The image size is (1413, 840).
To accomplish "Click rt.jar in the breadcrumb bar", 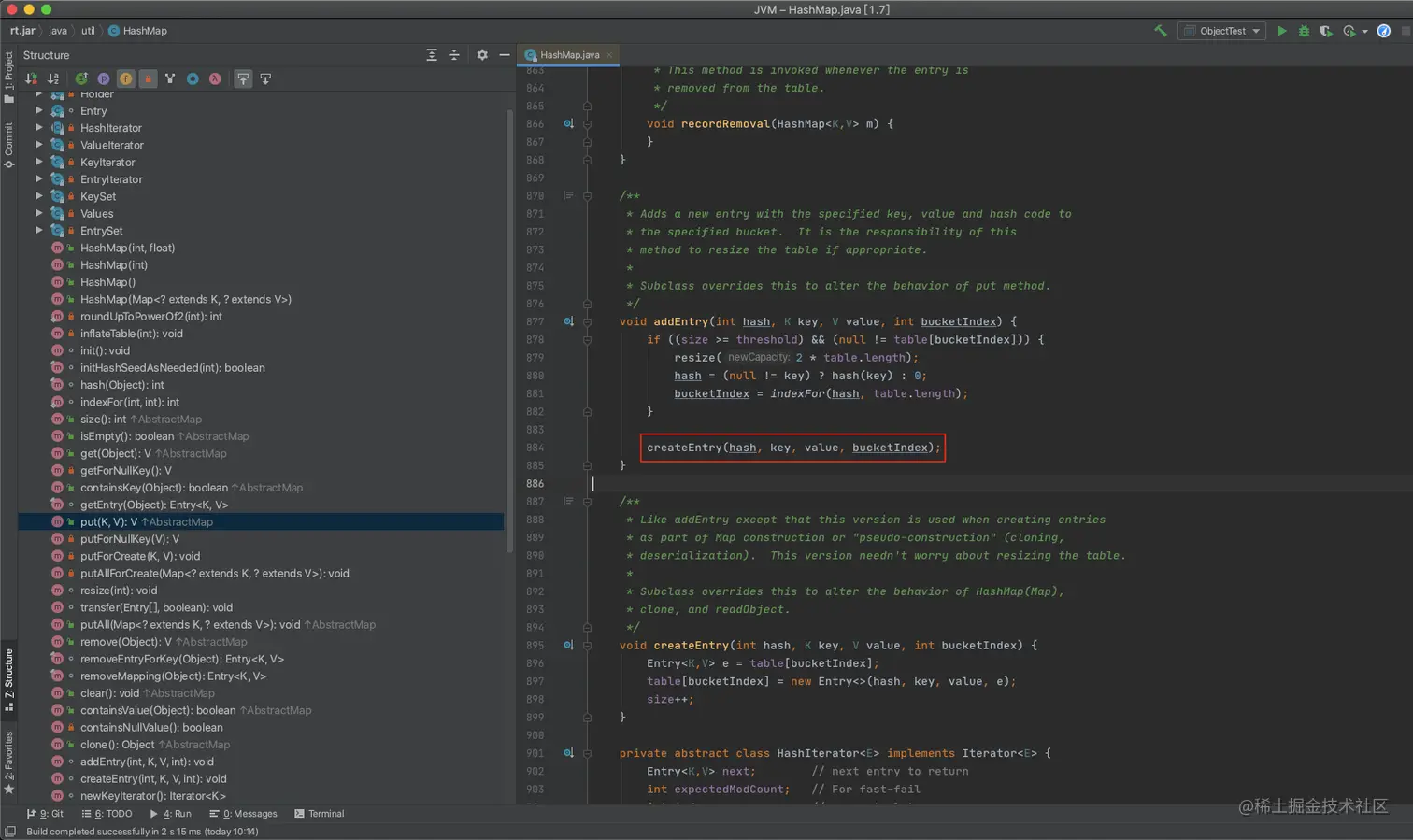I will click(x=22, y=31).
